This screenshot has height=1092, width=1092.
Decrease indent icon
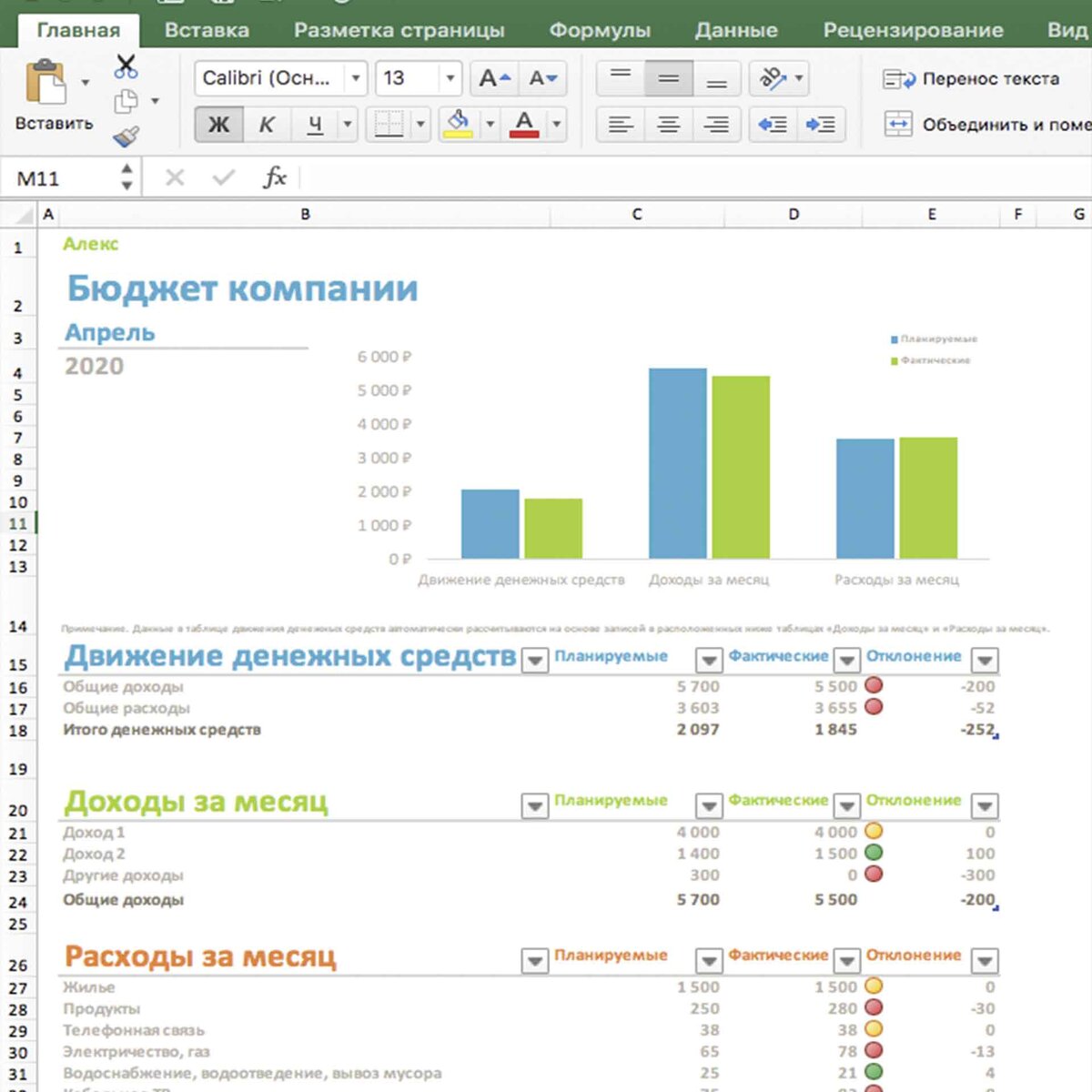click(x=773, y=125)
